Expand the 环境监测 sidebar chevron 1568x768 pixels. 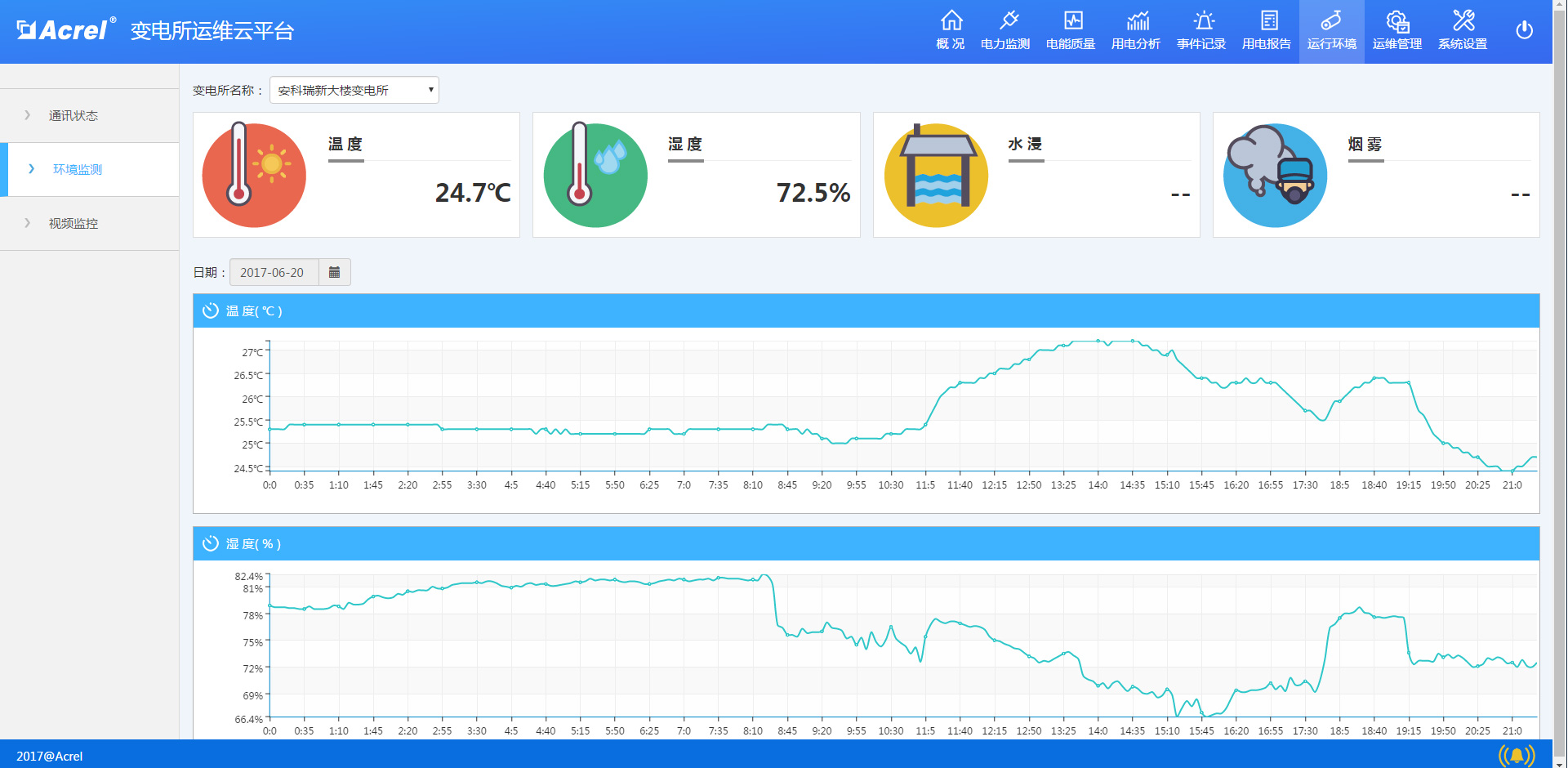(32, 169)
